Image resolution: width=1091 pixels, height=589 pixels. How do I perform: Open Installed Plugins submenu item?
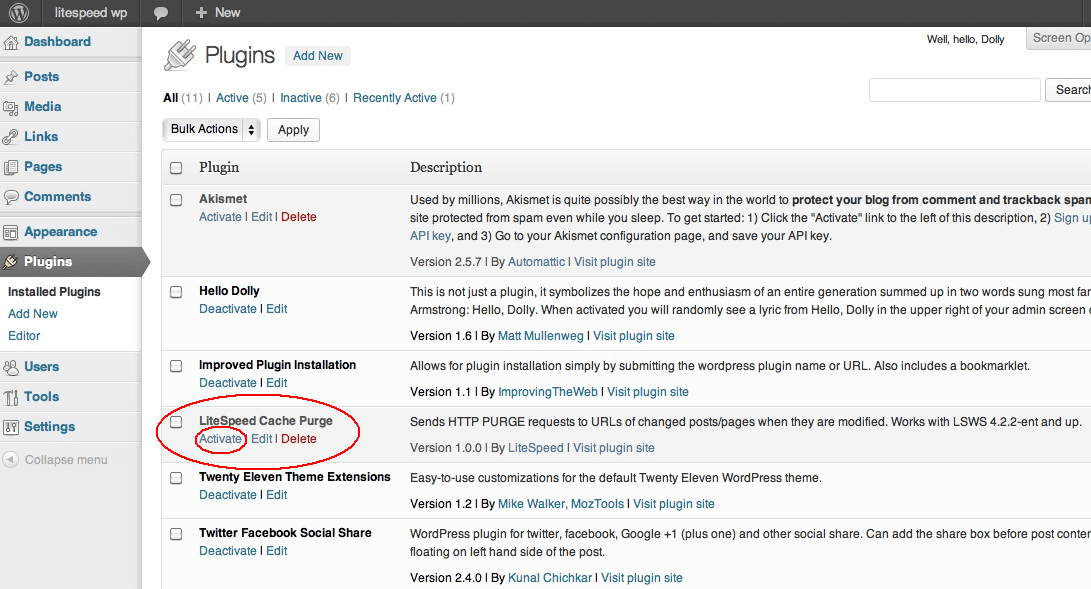[54, 291]
